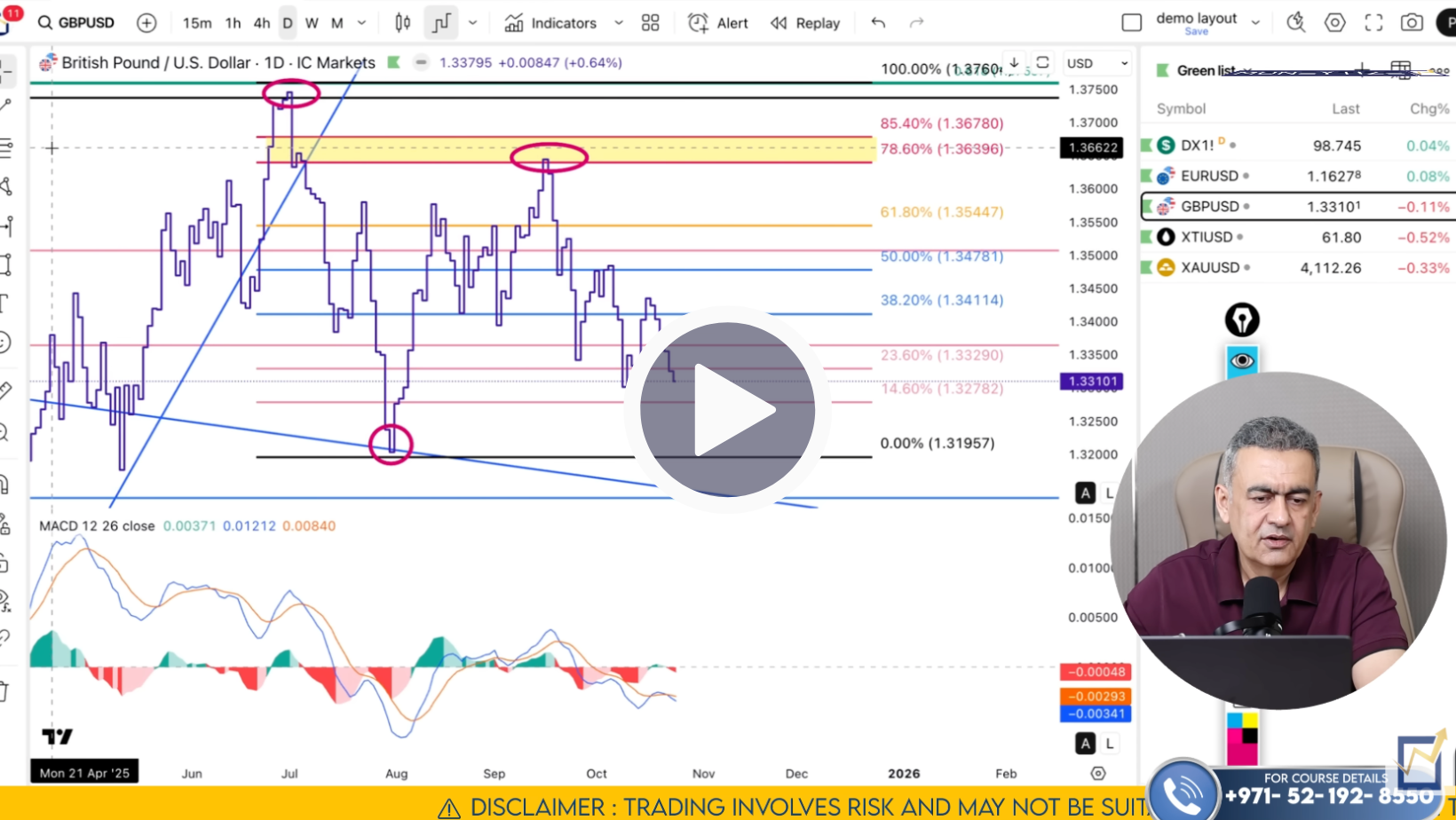Click the down arrow icon near USD
Viewport: 1456px width, 820px height.
tap(1013, 62)
